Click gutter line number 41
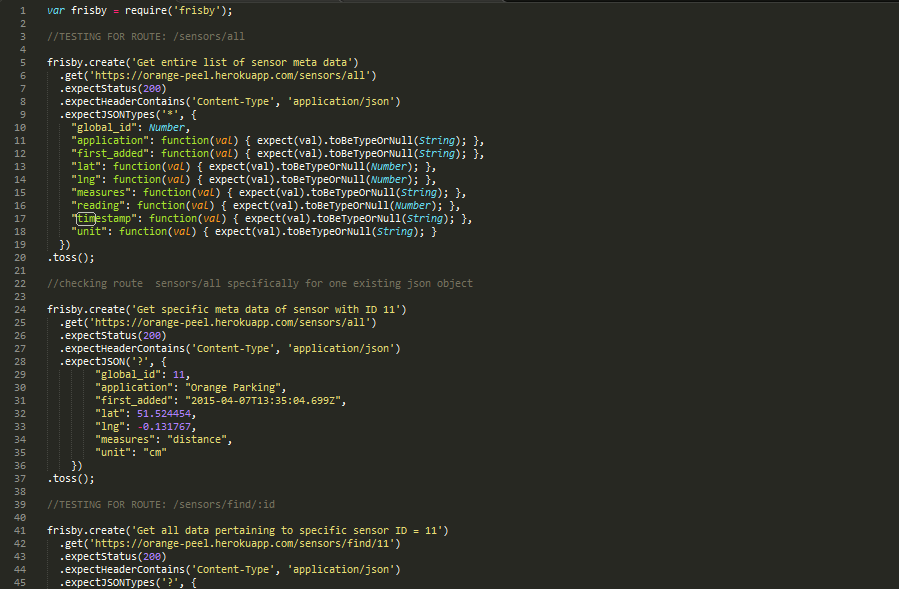This screenshot has width=899, height=589. pyautogui.click(x=20, y=531)
